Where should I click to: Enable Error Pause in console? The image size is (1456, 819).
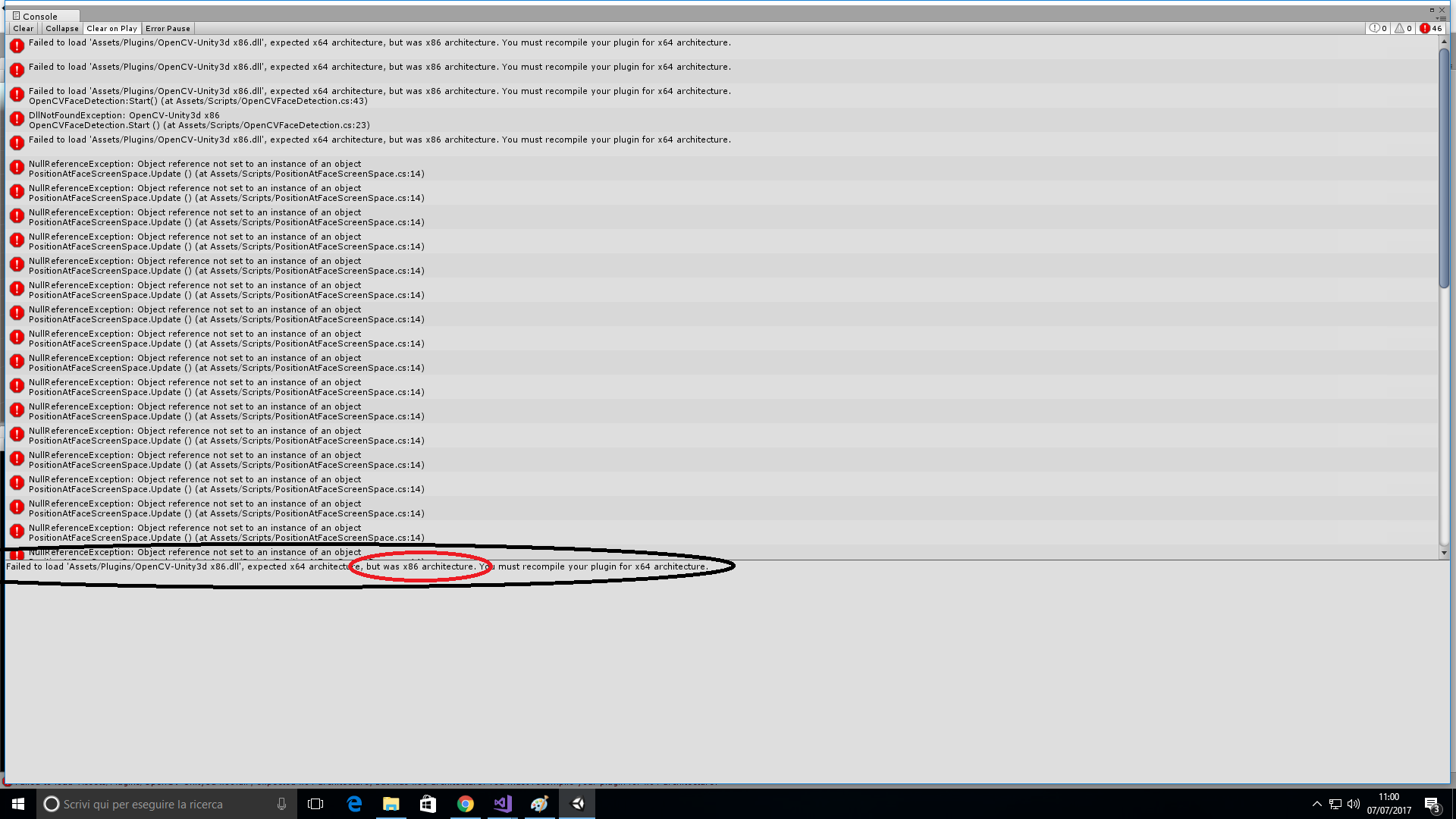click(x=168, y=28)
